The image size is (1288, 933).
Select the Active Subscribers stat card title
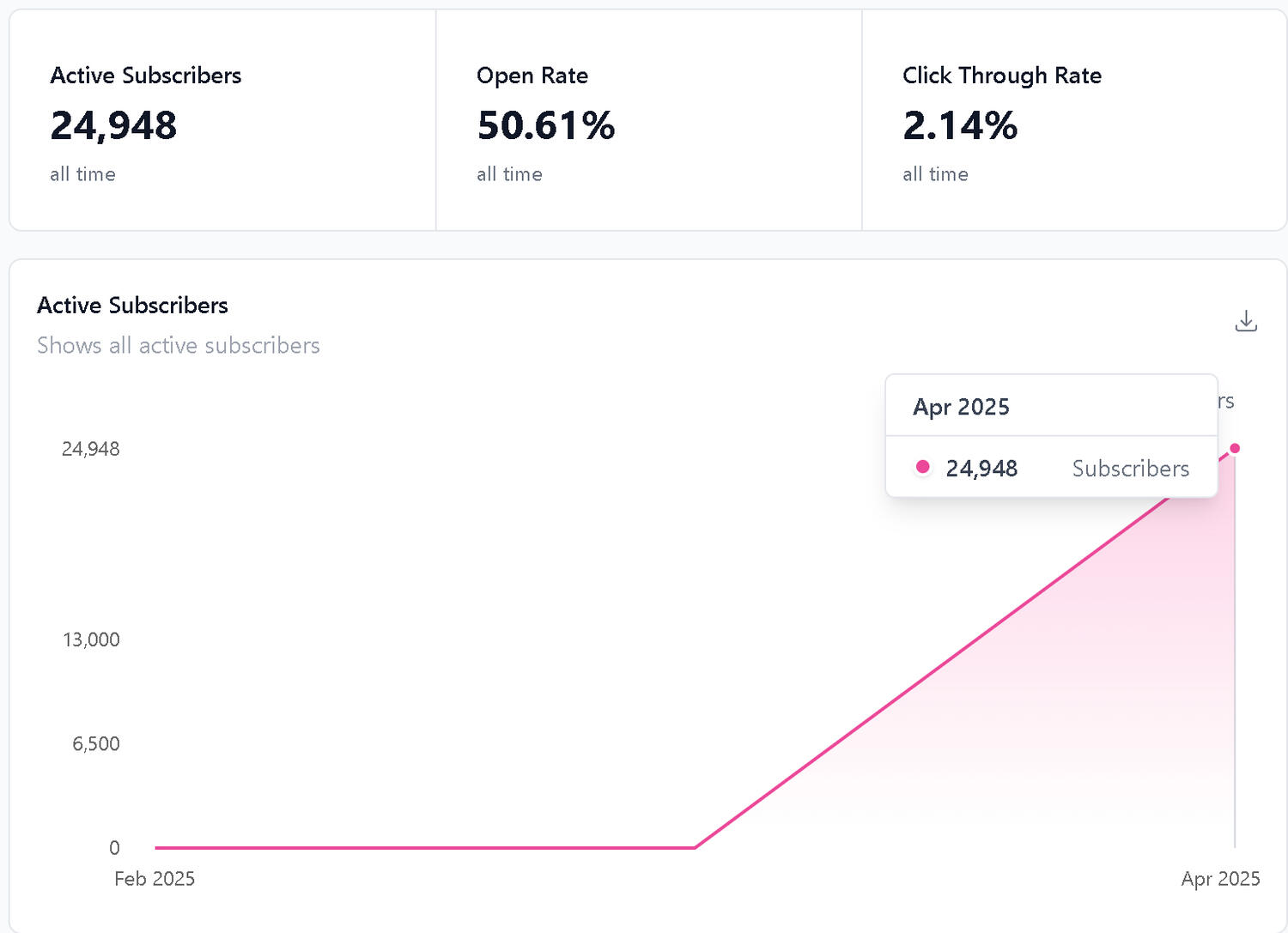(x=146, y=76)
